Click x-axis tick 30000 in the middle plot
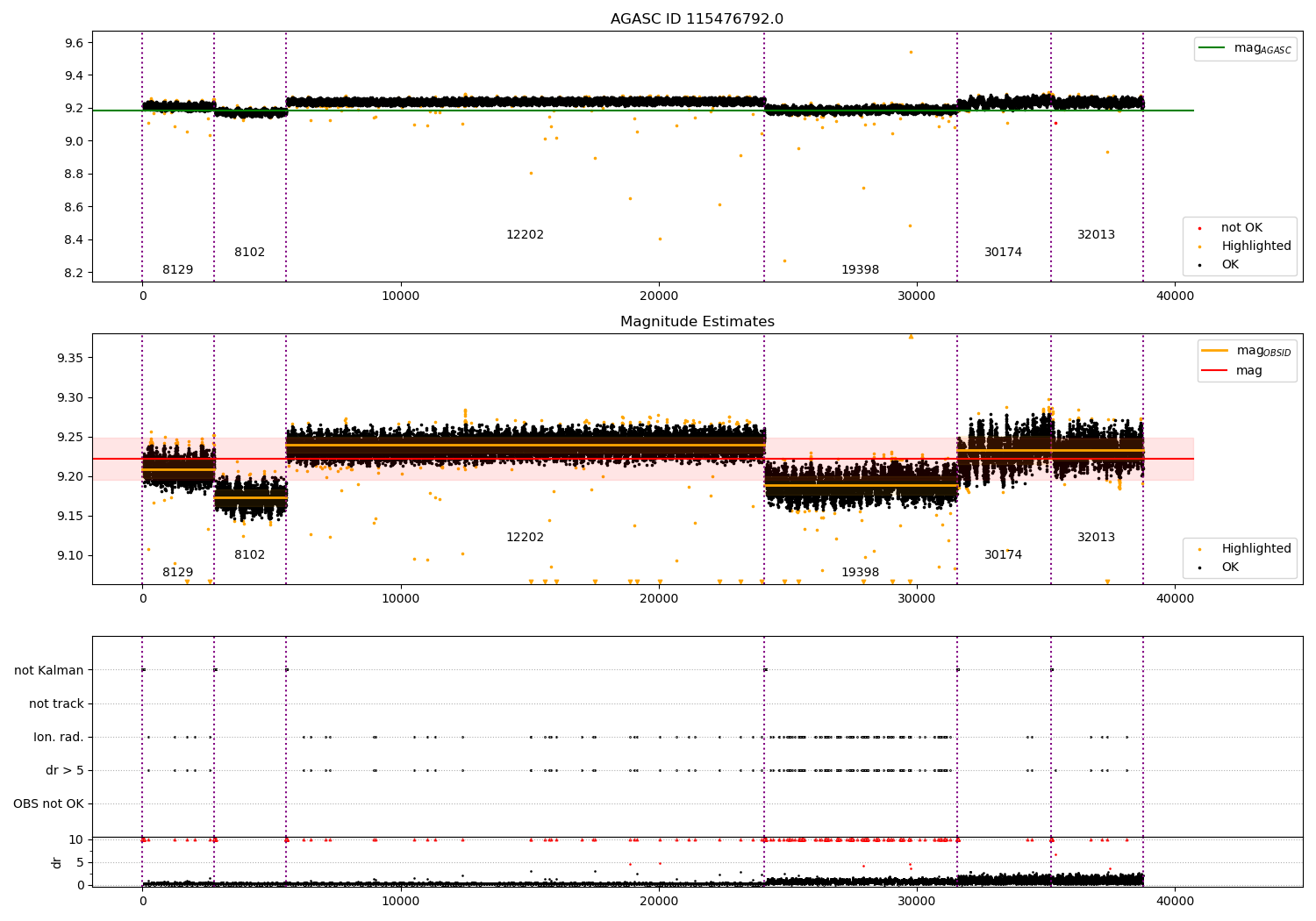This screenshot has width=1316, height=921. pyautogui.click(x=917, y=599)
